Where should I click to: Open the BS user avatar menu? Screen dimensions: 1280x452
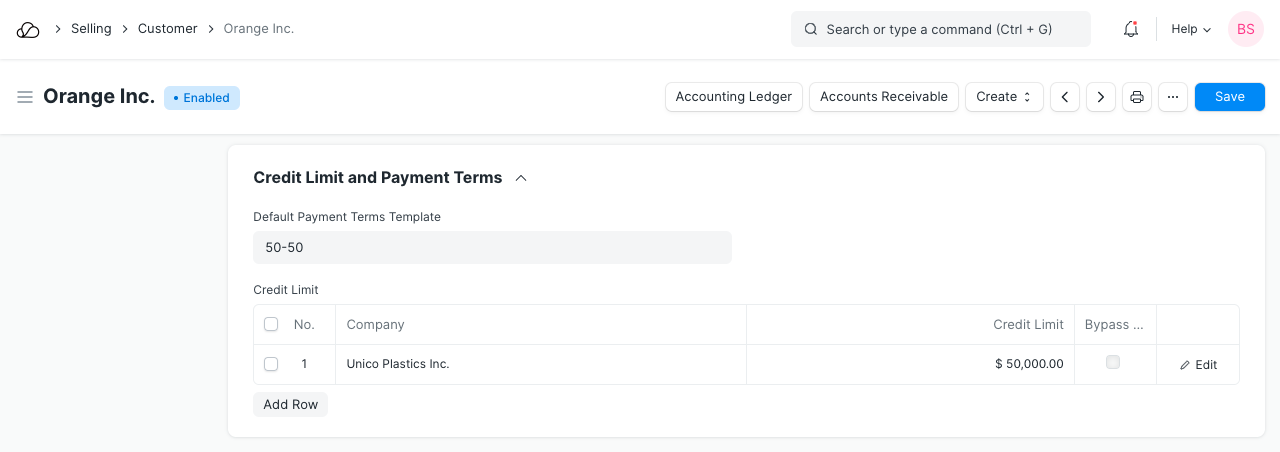click(1246, 30)
